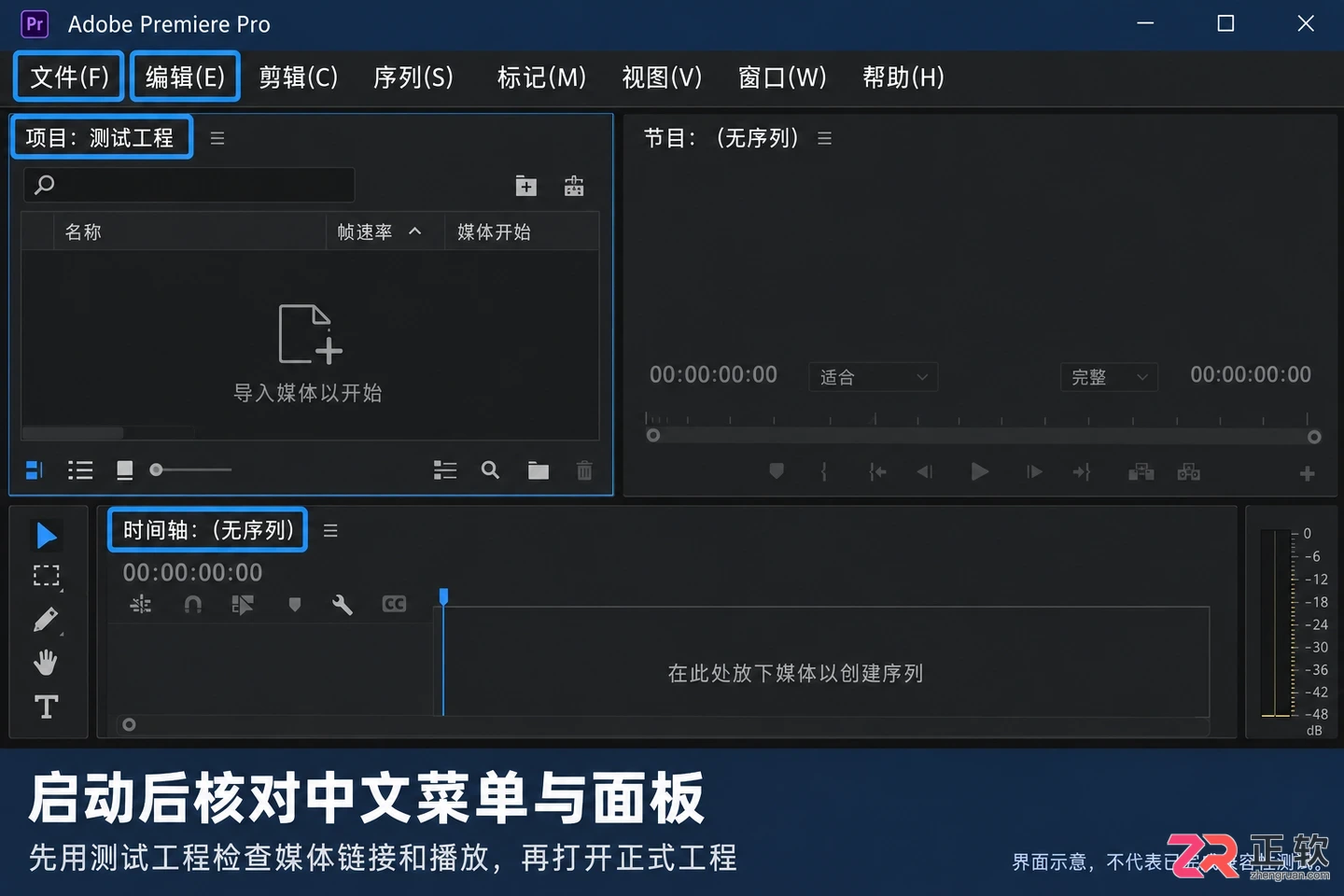Toggle linked selection in timeline
The width and height of the screenshot is (1344, 896).
point(243,605)
